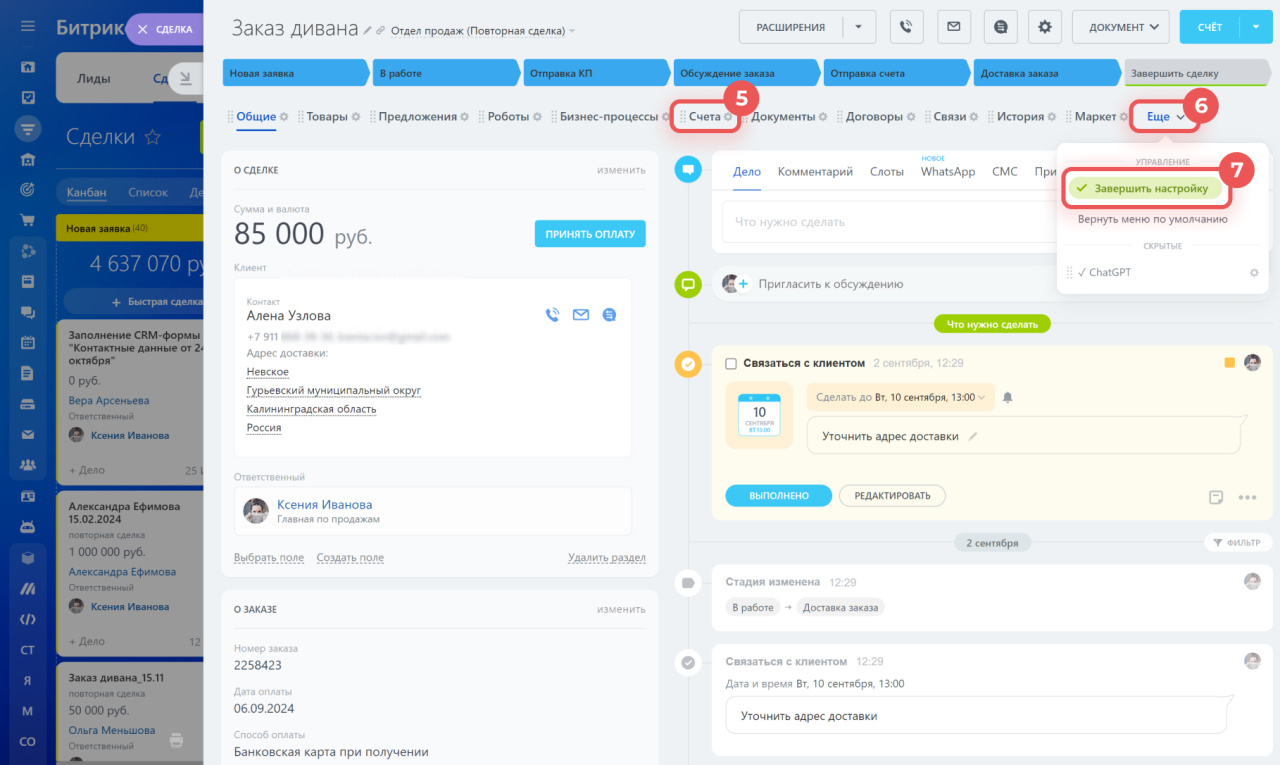Open gear settings for hidden ChatGPT item
The height and width of the screenshot is (765, 1280).
1254,272
